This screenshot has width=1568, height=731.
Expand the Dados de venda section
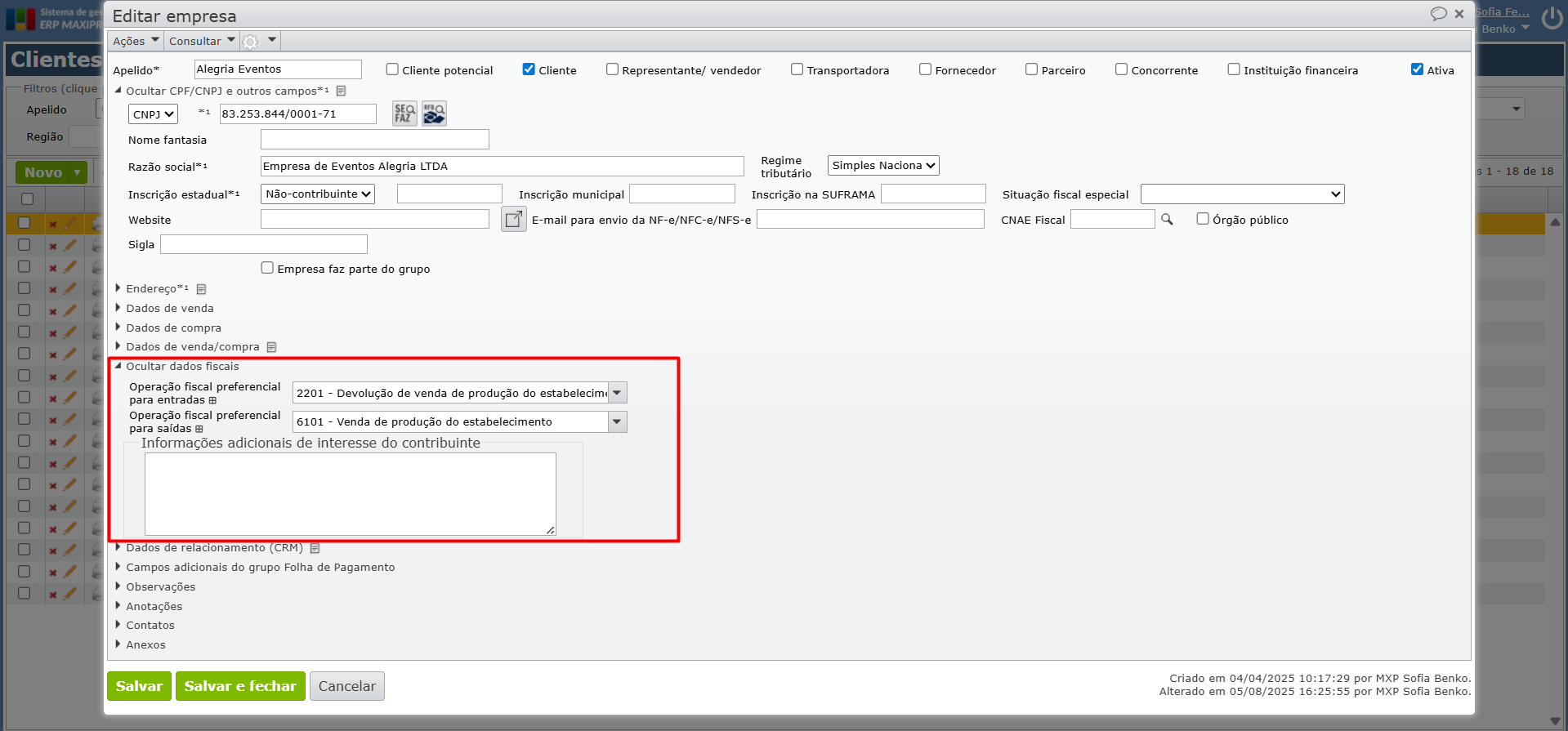pos(164,309)
